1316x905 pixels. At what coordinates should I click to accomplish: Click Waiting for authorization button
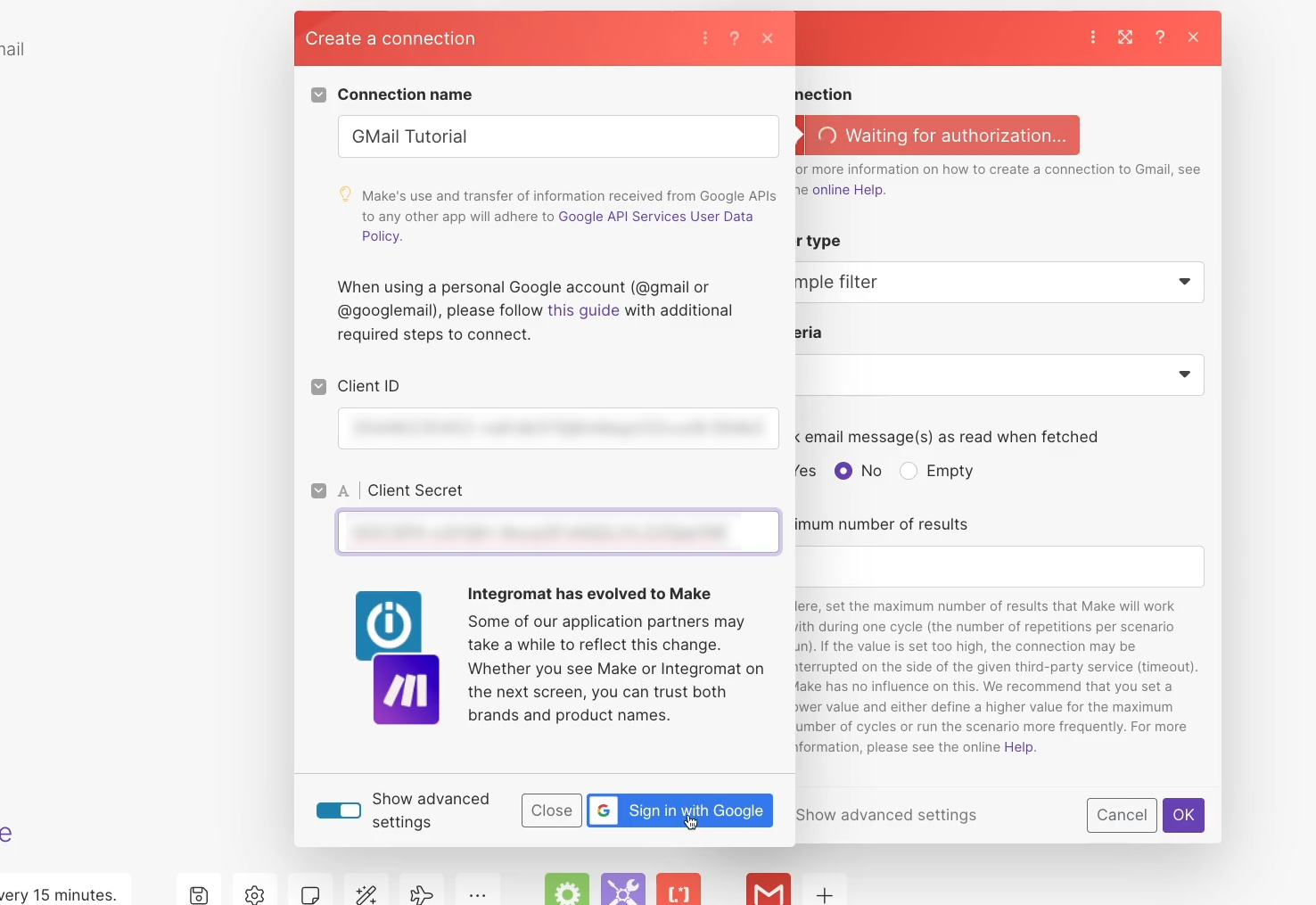point(942,136)
